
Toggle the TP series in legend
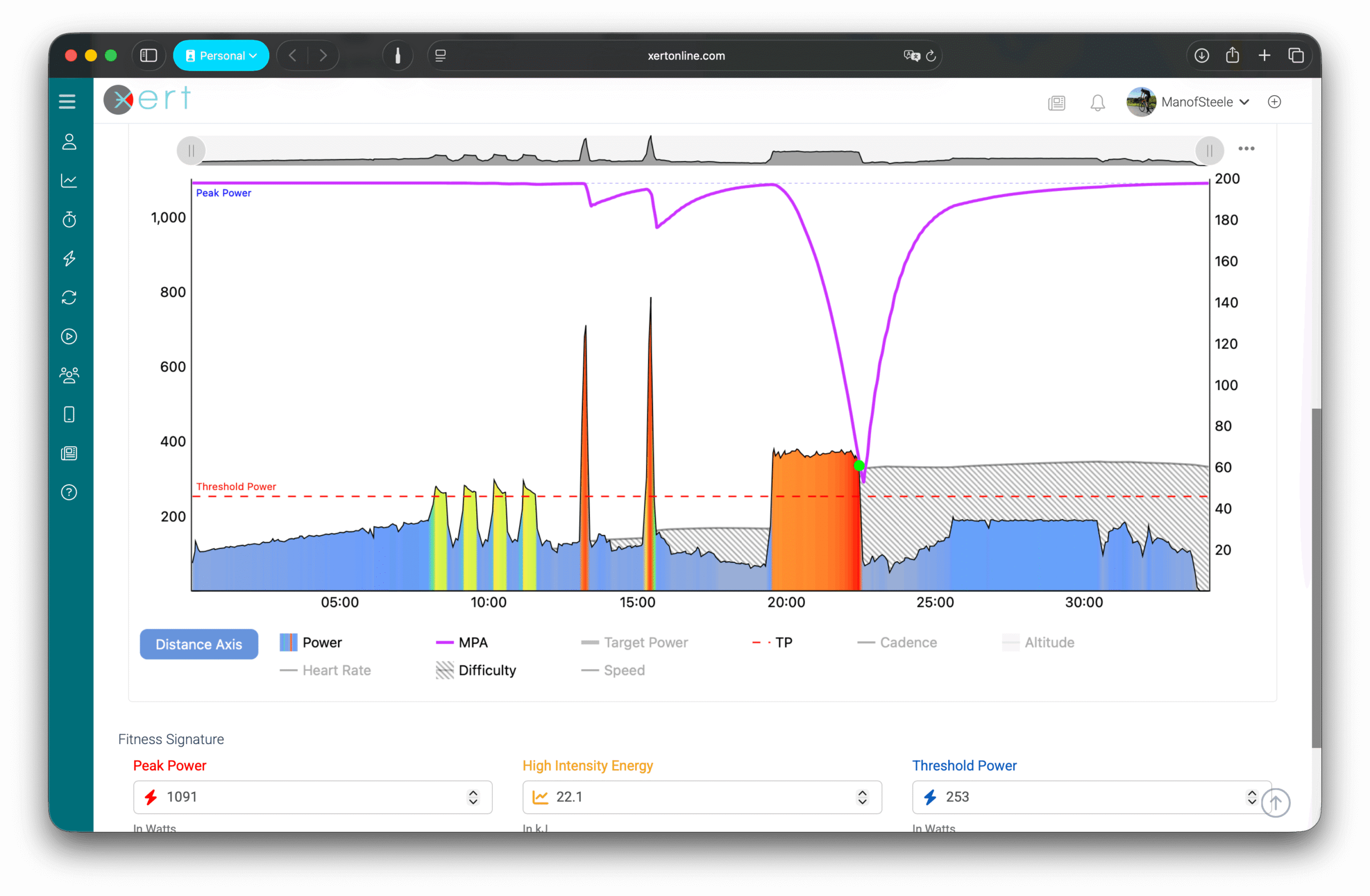(772, 642)
